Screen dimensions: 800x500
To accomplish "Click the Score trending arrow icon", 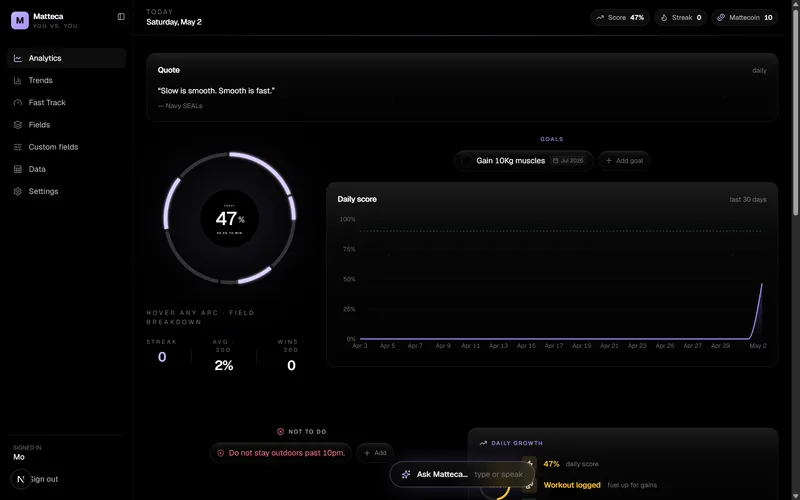I will pos(600,17).
